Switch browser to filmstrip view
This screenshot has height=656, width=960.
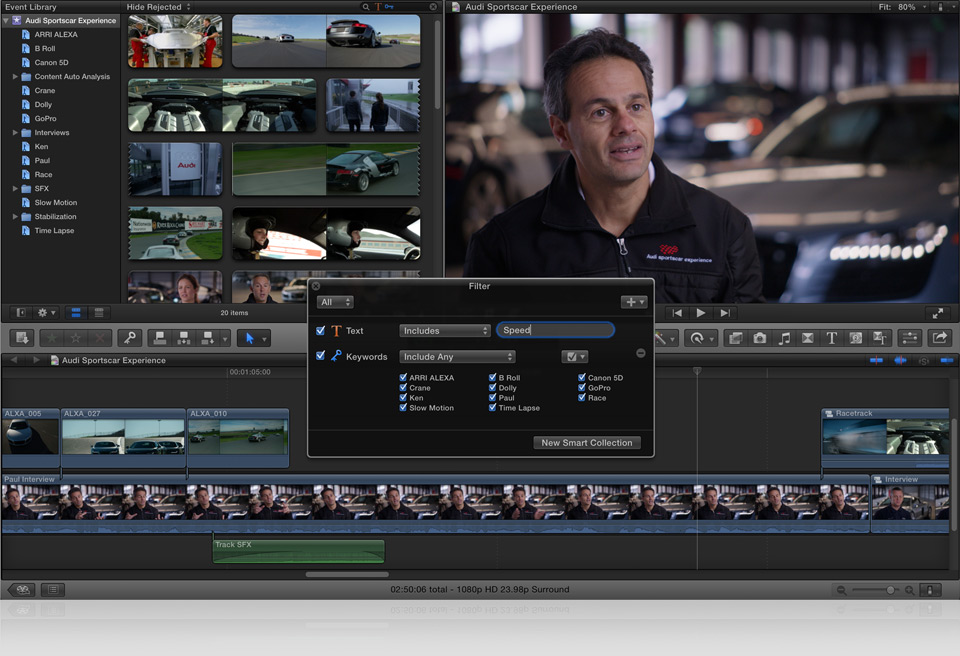(x=76, y=313)
